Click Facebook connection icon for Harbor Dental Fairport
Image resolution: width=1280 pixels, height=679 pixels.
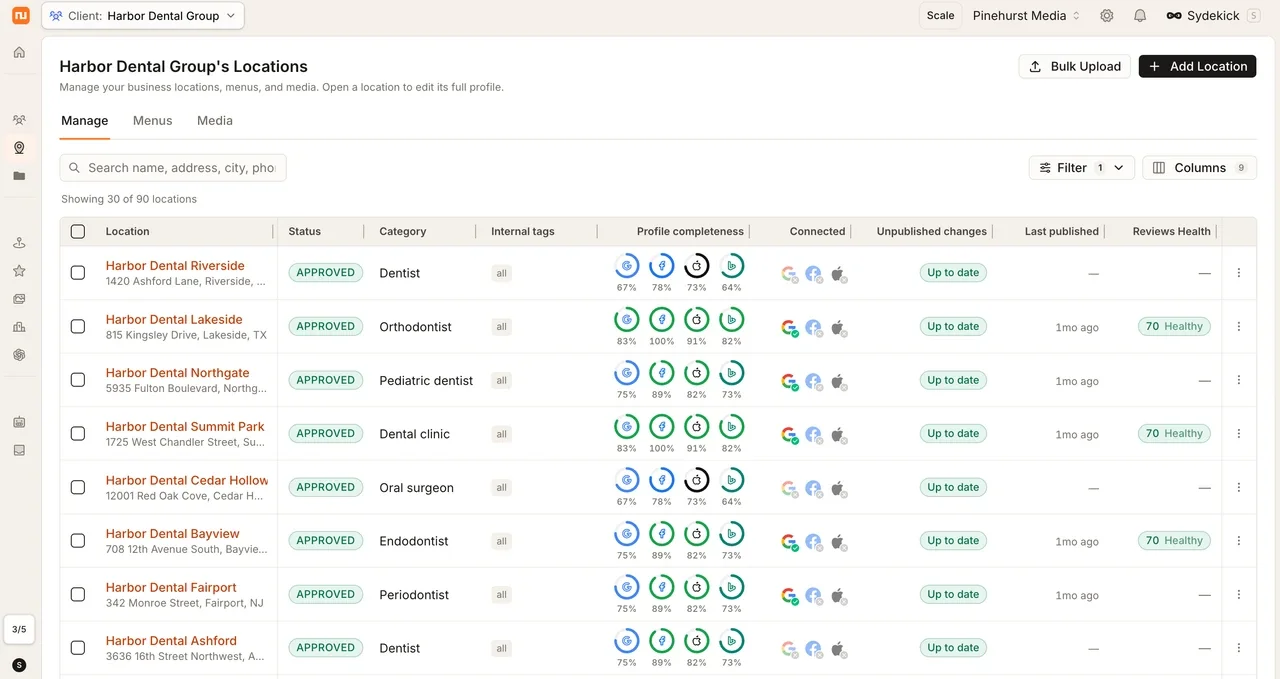coord(814,595)
